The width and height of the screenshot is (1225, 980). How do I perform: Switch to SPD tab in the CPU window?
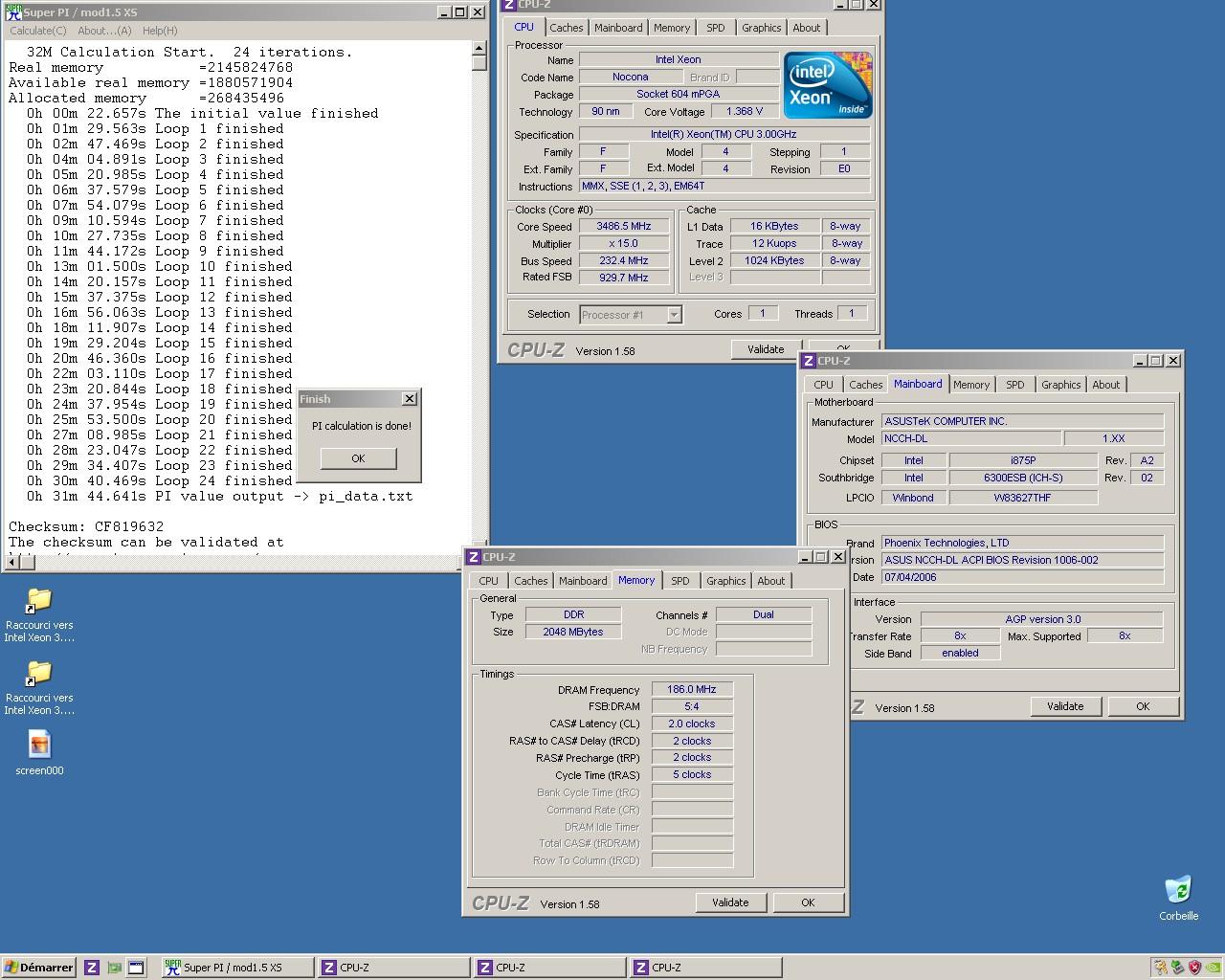(x=716, y=28)
